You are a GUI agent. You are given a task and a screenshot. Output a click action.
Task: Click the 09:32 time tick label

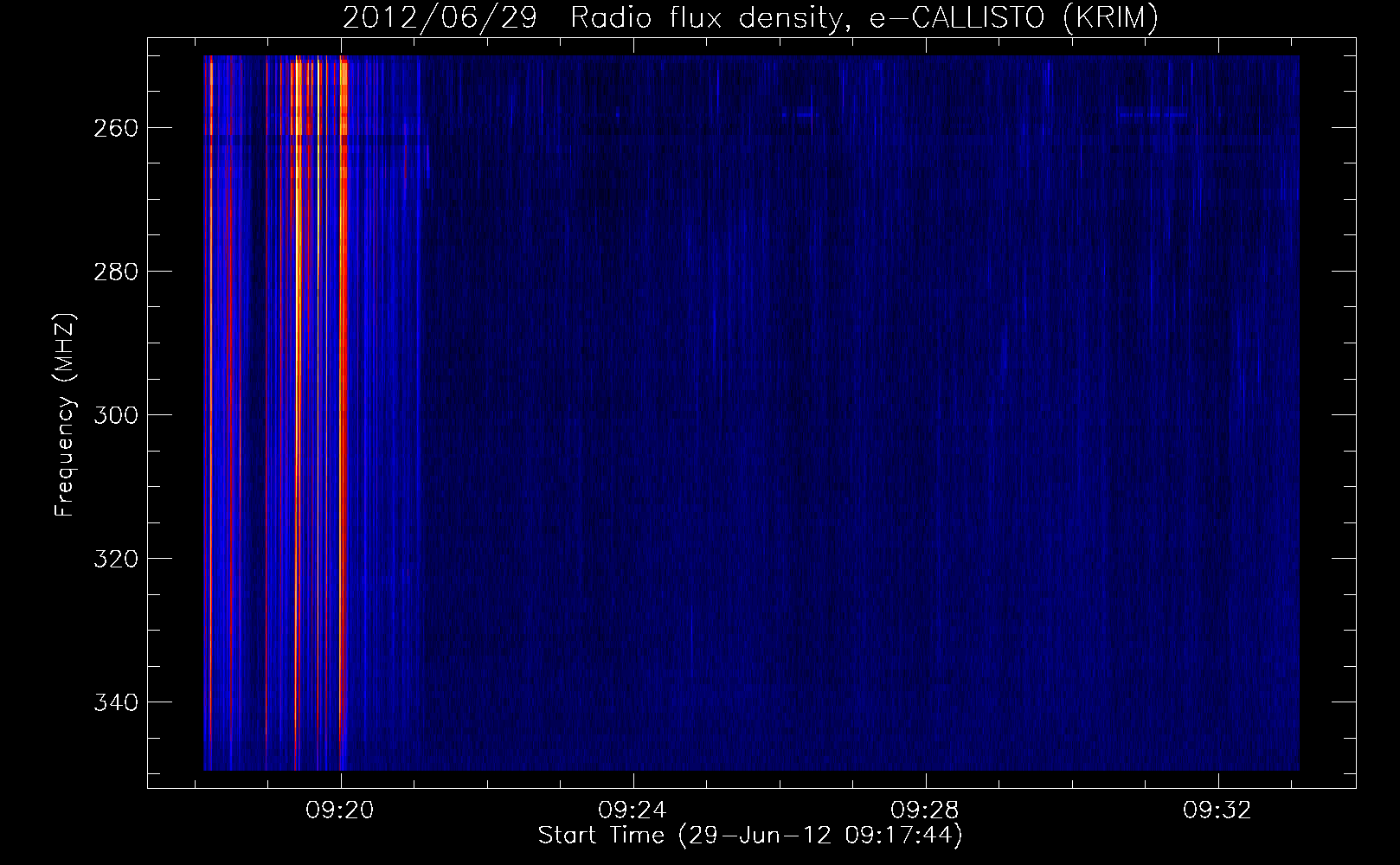pyautogui.click(x=1218, y=811)
